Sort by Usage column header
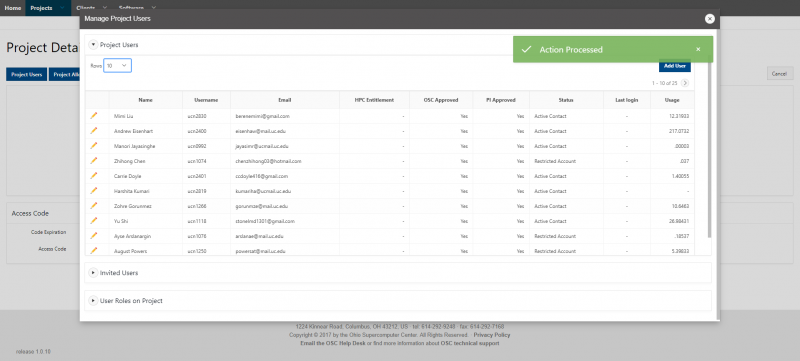 click(672, 100)
